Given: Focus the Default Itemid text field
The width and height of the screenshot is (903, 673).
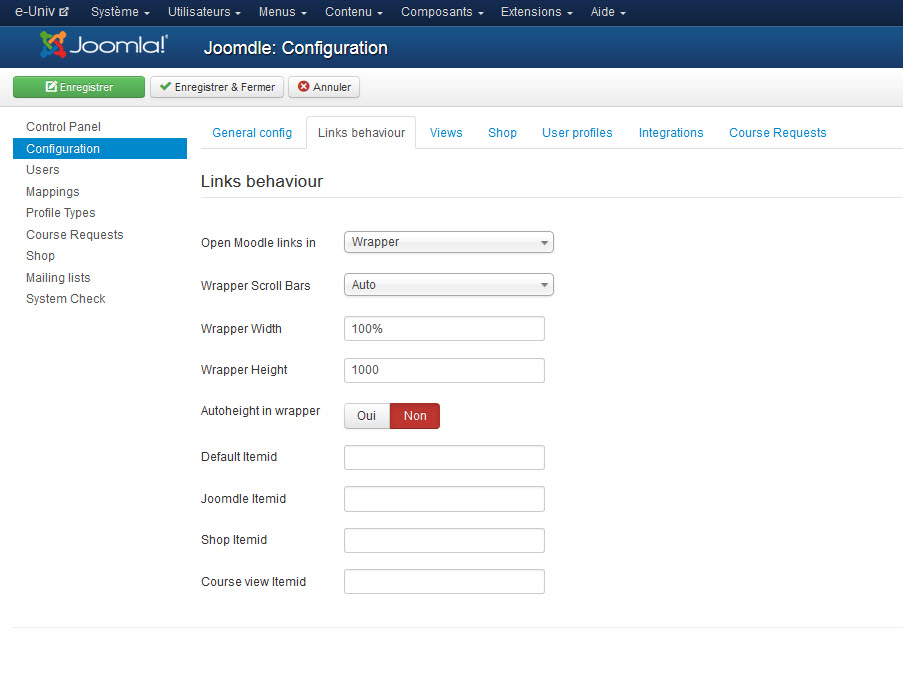Looking at the screenshot, I should tap(444, 458).
